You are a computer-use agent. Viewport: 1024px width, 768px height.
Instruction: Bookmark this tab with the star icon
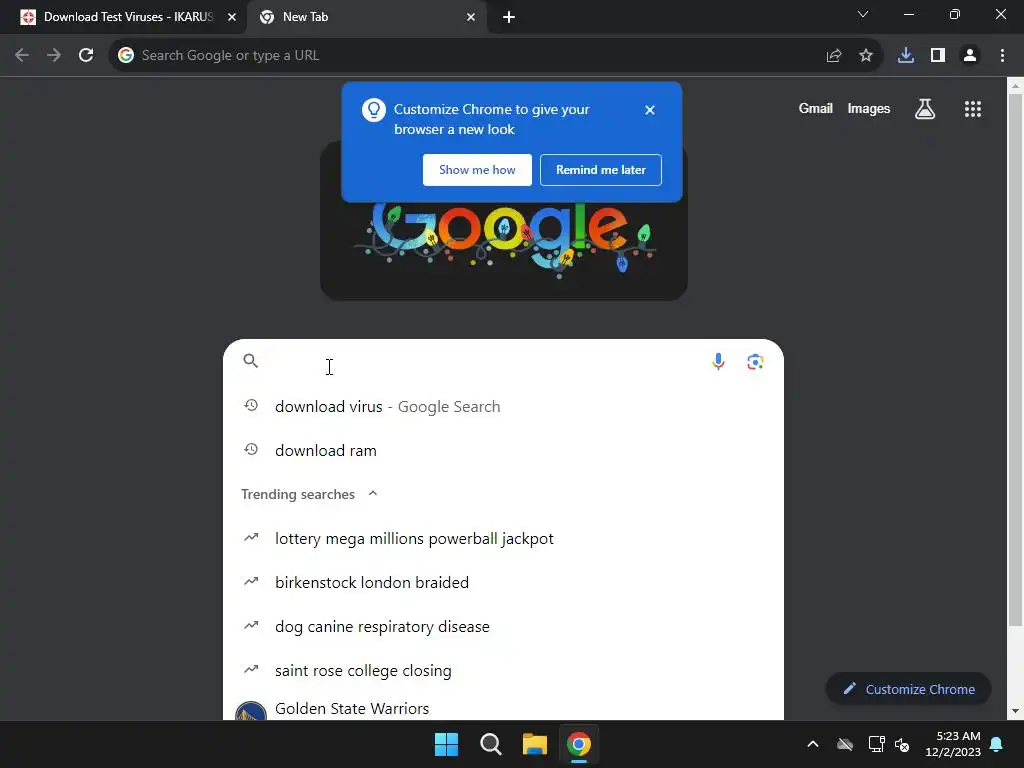(x=866, y=56)
